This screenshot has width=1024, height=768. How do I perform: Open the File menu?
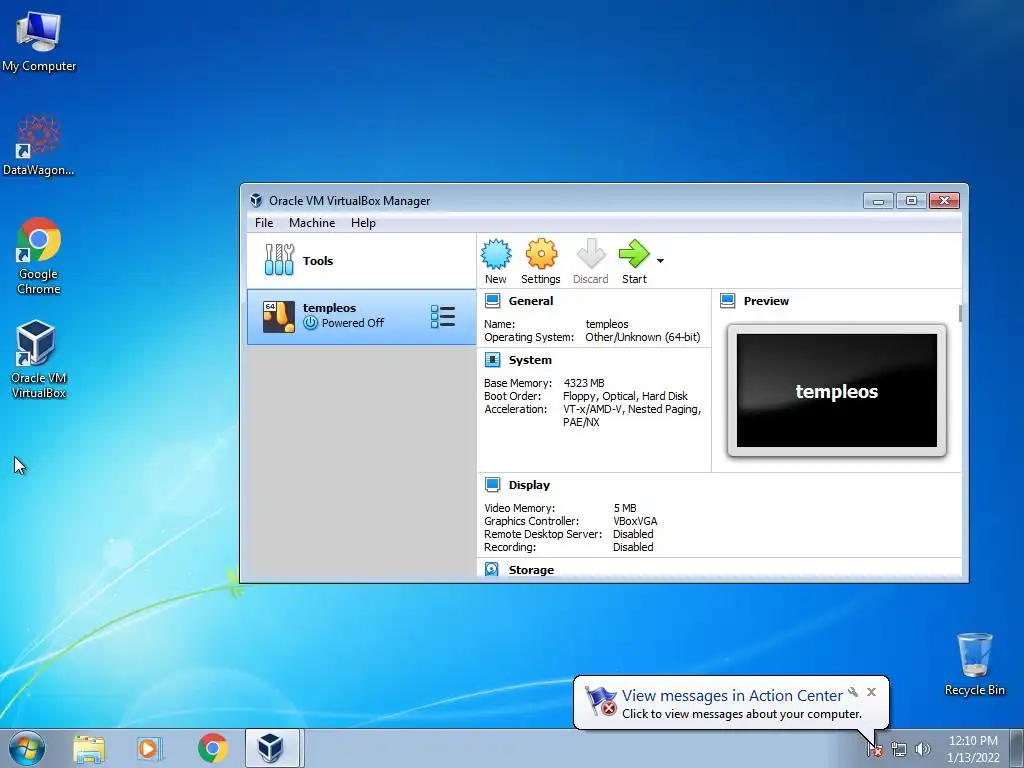pyautogui.click(x=264, y=223)
